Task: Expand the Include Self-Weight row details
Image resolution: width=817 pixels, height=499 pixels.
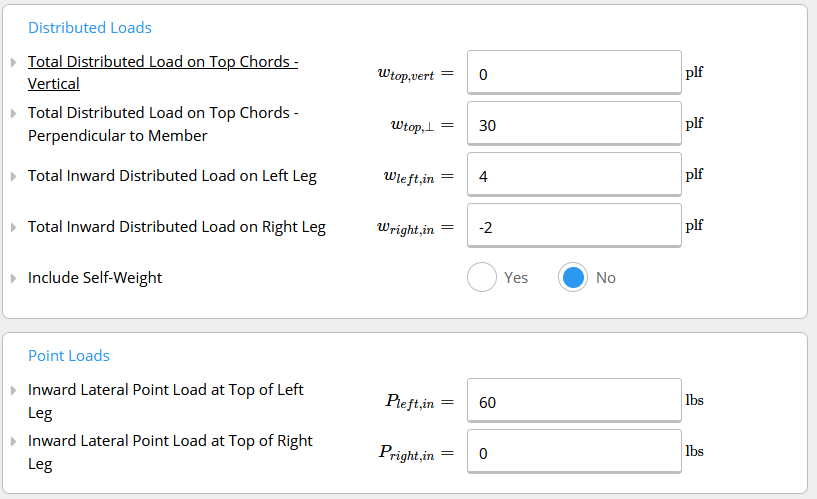Action: [13, 278]
